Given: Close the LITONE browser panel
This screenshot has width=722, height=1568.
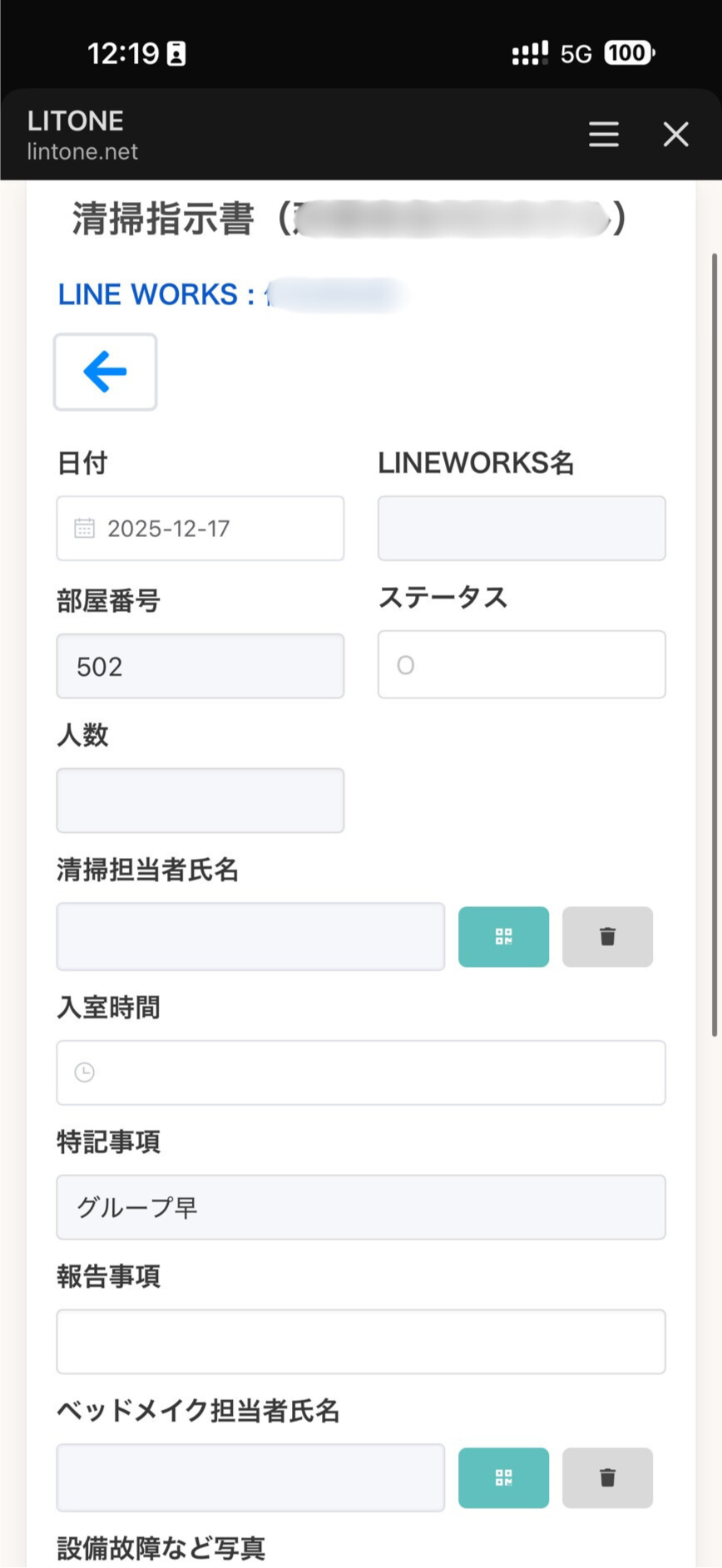Looking at the screenshot, I should click(675, 134).
